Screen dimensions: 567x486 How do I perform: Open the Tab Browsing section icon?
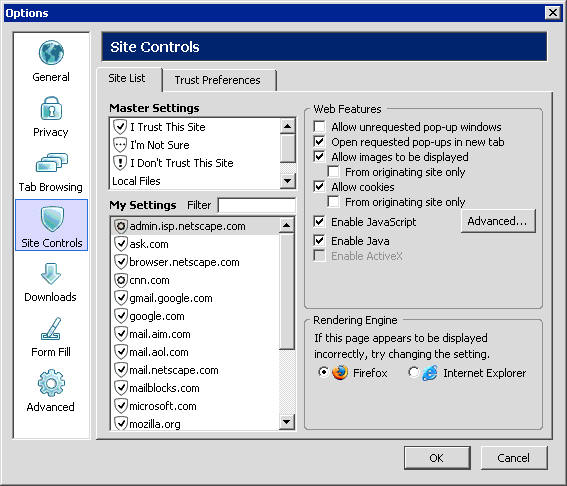(51, 162)
